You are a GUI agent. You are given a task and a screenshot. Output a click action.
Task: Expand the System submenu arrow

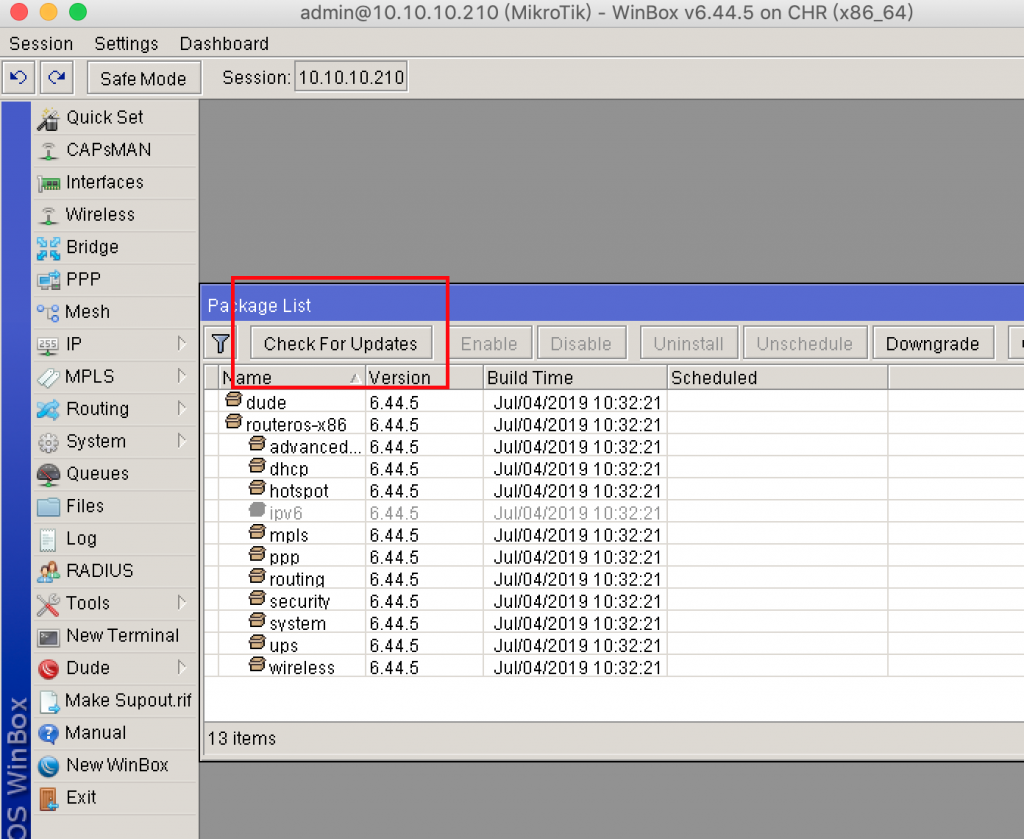[182, 441]
